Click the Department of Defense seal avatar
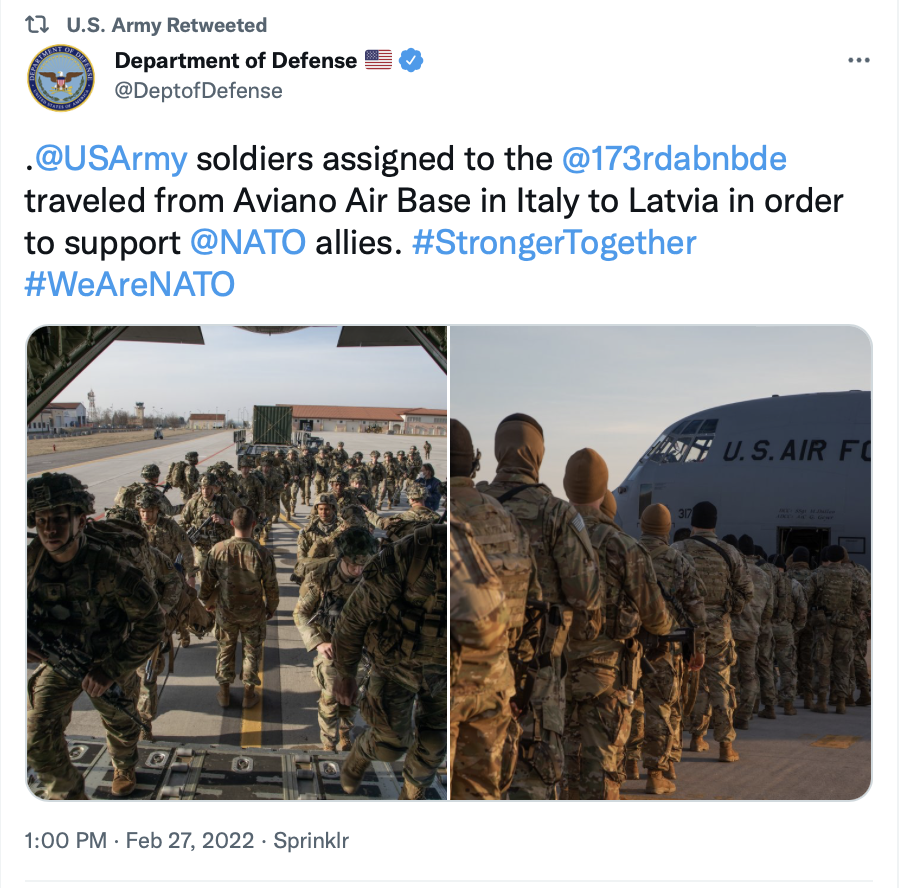Image resolution: width=900 pixels, height=888 pixels. (61, 78)
